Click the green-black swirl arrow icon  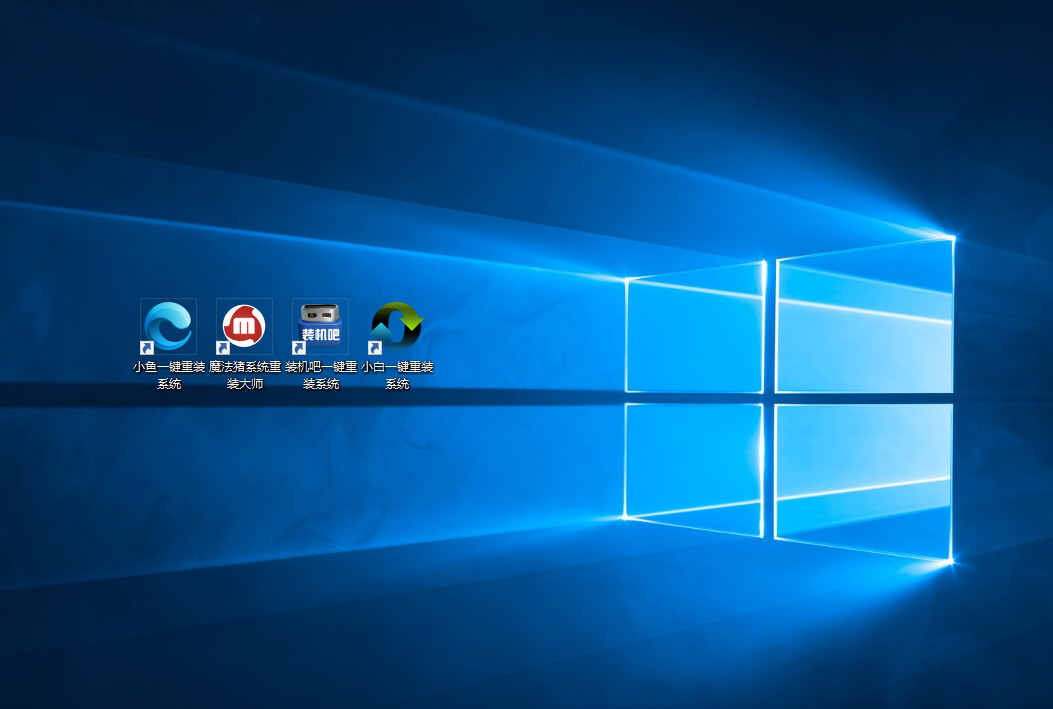(x=395, y=323)
